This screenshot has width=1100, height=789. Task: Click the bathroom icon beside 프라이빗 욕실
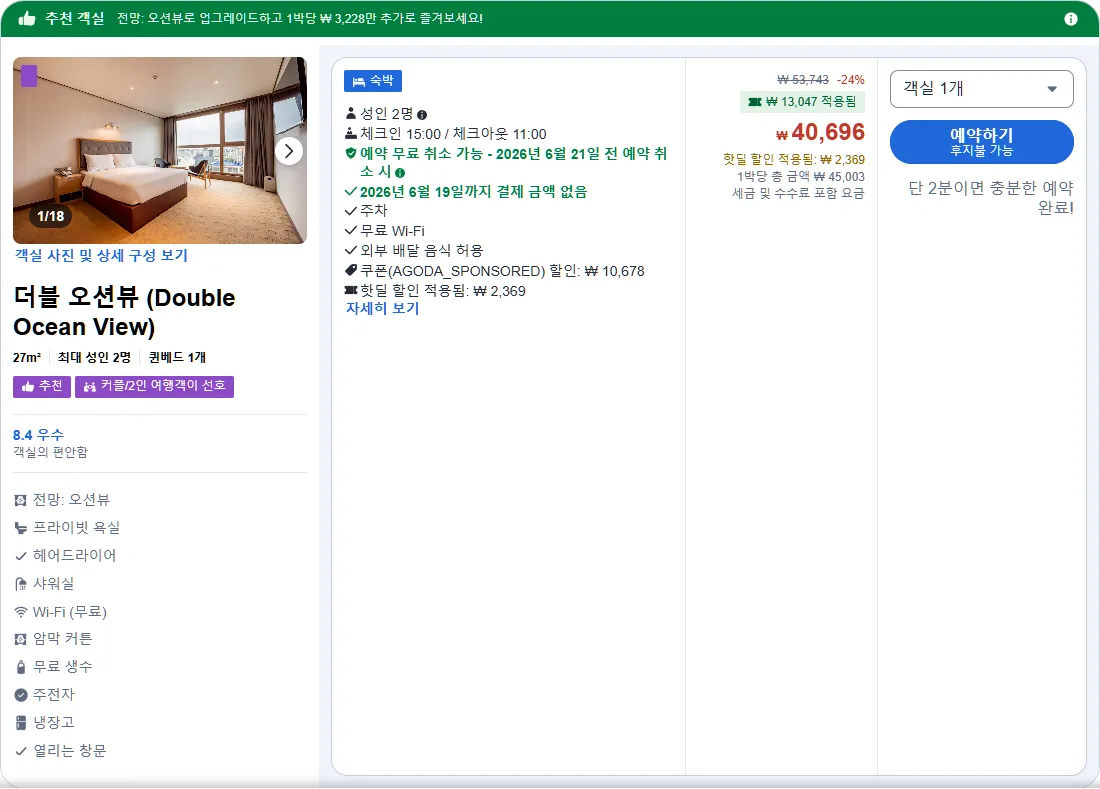point(20,528)
